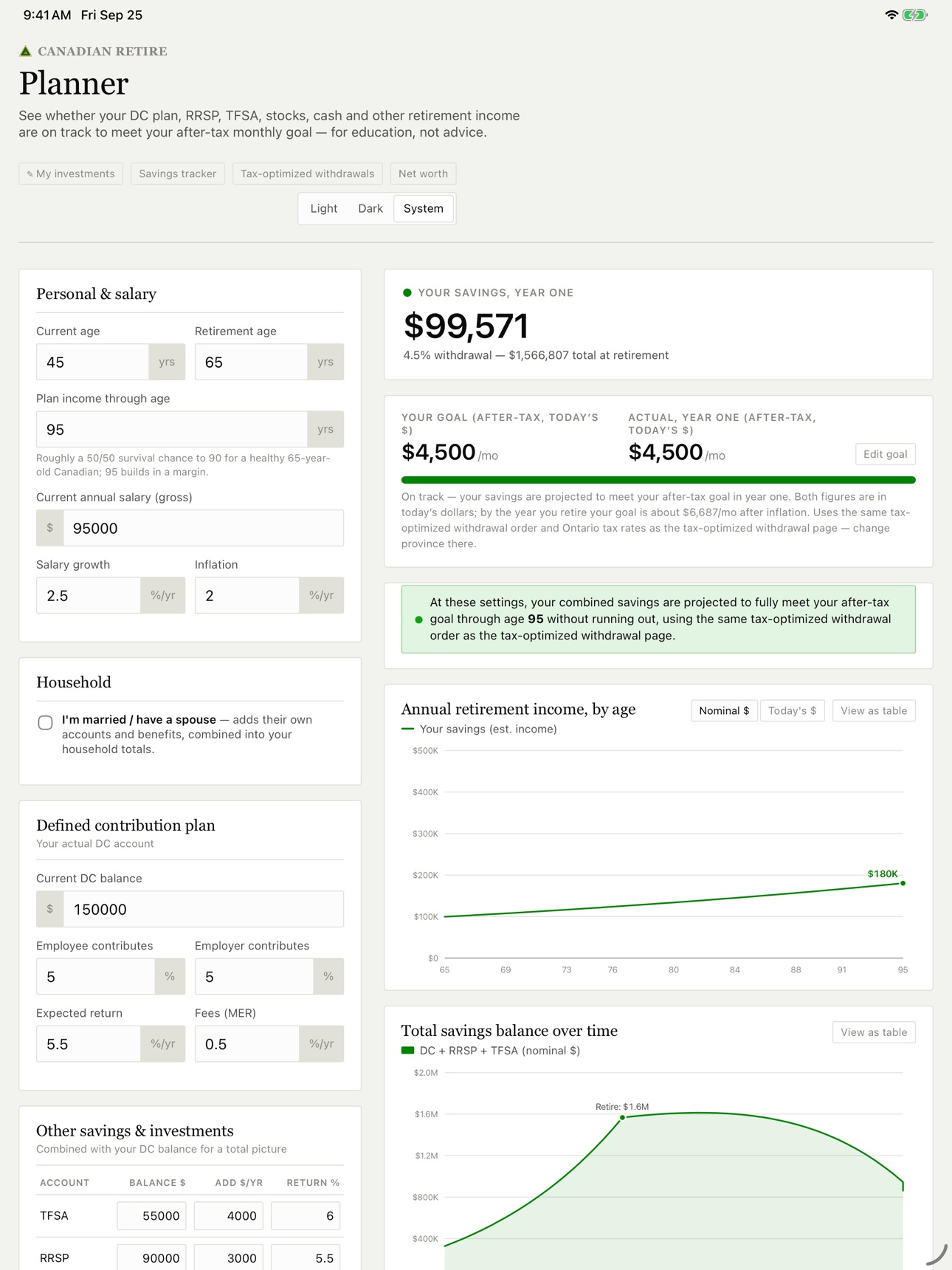Edit the Current age field
Image resolution: width=952 pixels, height=1270 pixels.
point(93,362)
